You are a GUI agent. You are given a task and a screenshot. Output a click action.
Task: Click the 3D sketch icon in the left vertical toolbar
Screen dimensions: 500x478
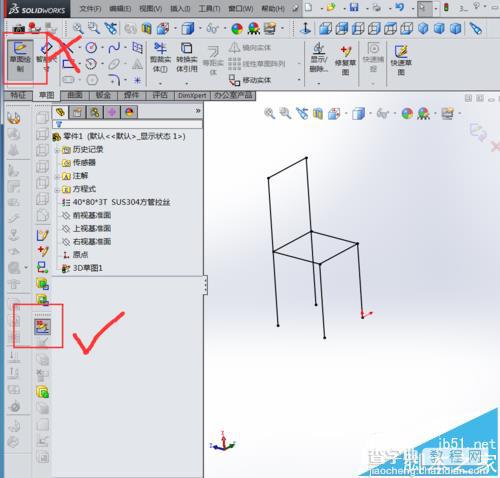(43, 327)
